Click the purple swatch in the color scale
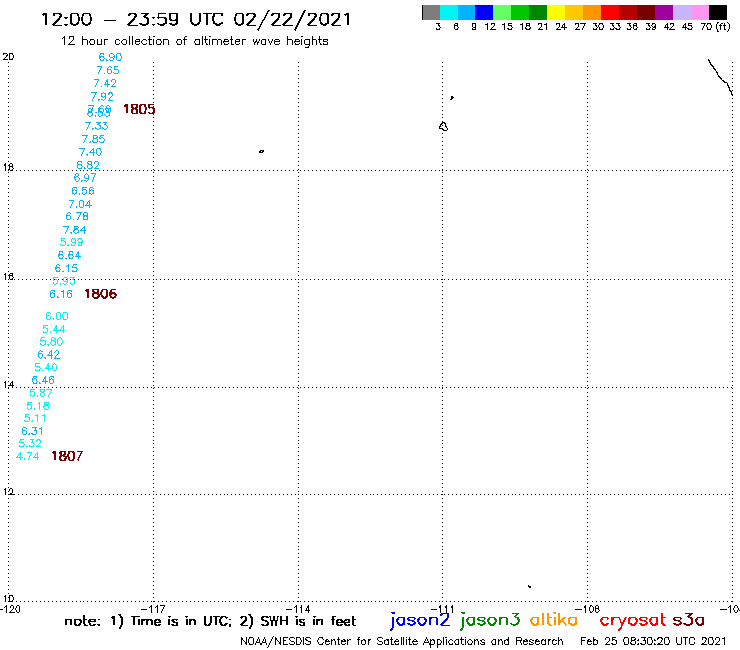Screen dimensions: 740x650 pos(664,13)
